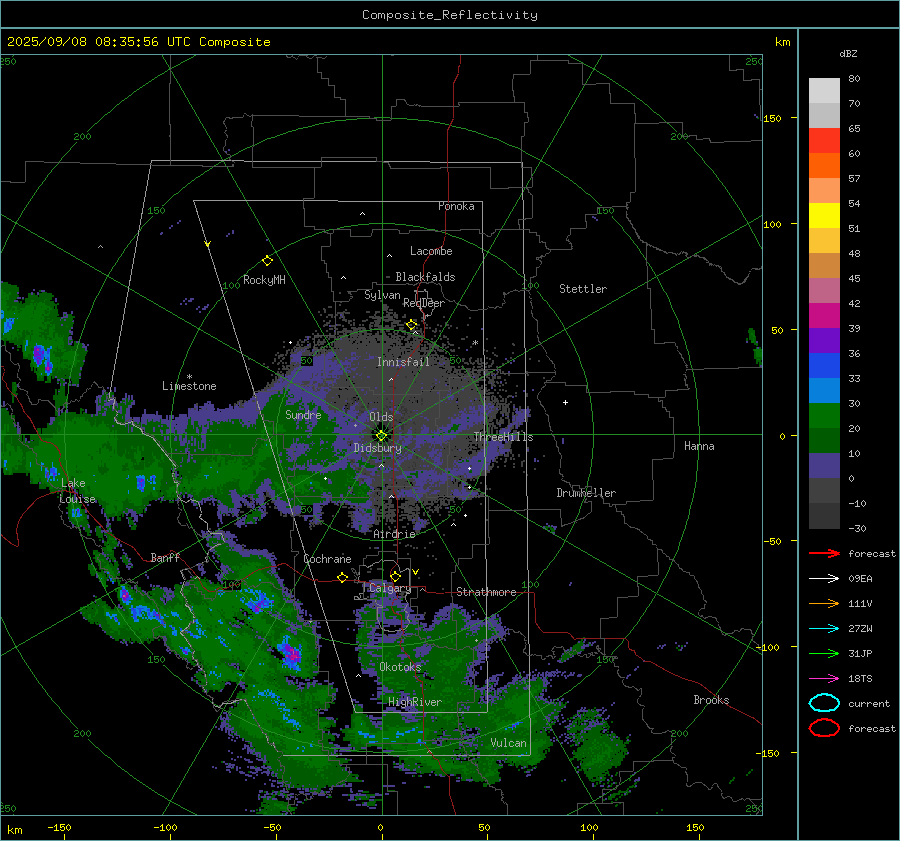Click the Limestone label

189,386
